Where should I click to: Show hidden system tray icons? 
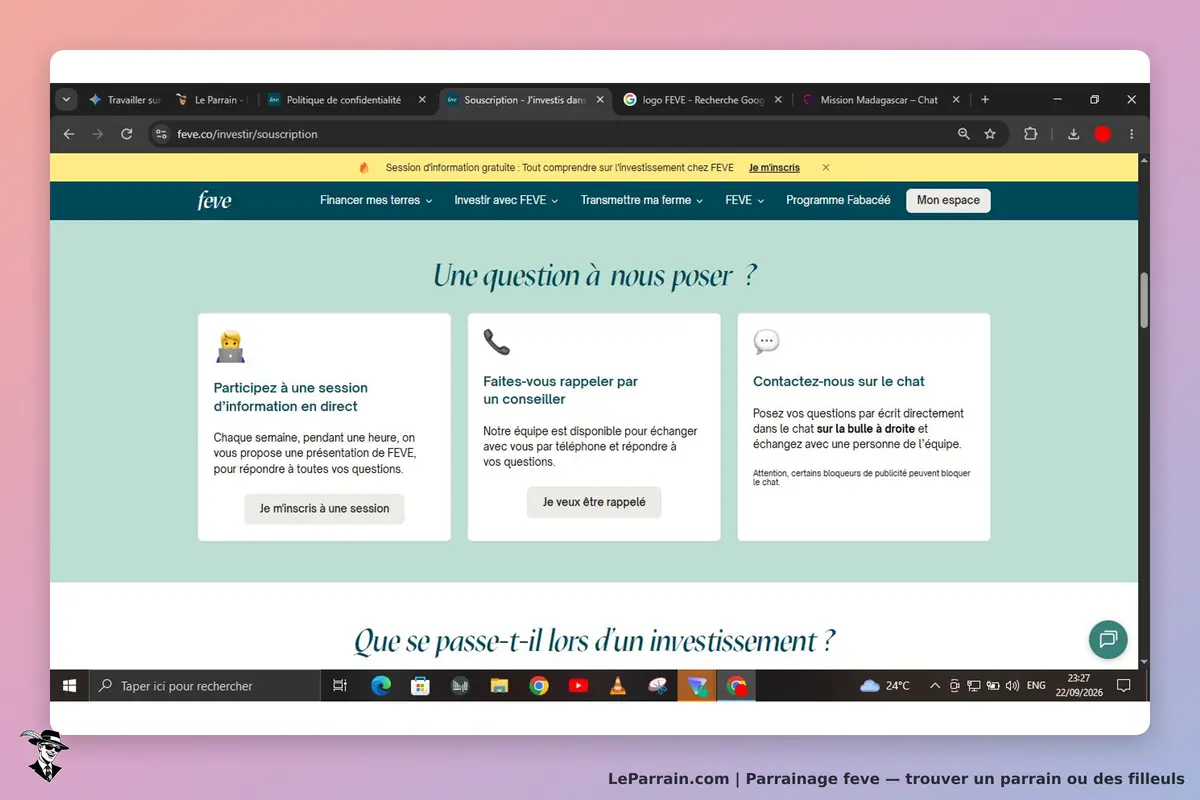coord(935,686)
